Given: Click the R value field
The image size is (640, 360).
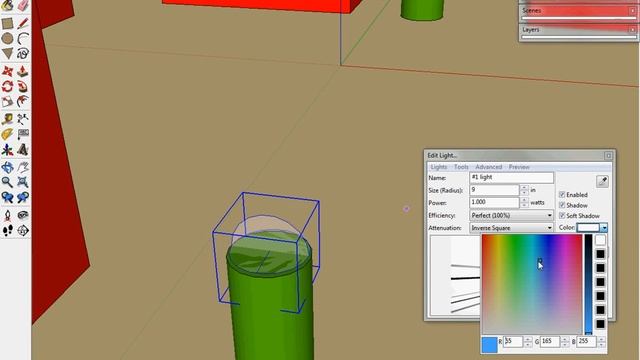Looking at the screenshot, I should point(513,341).
